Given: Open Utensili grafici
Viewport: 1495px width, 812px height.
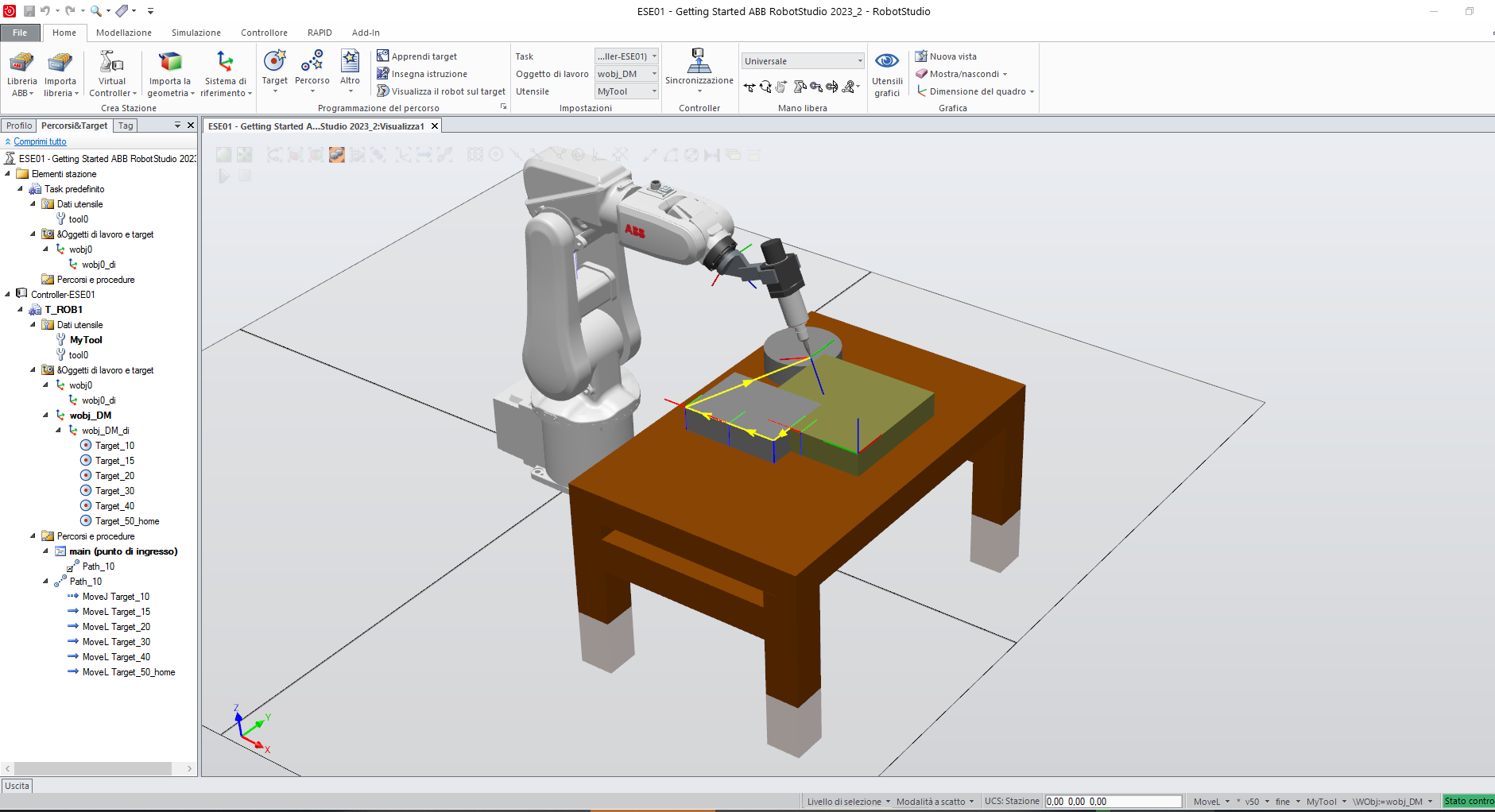Looking at the screenshot, I should click(x=886, y=73).
